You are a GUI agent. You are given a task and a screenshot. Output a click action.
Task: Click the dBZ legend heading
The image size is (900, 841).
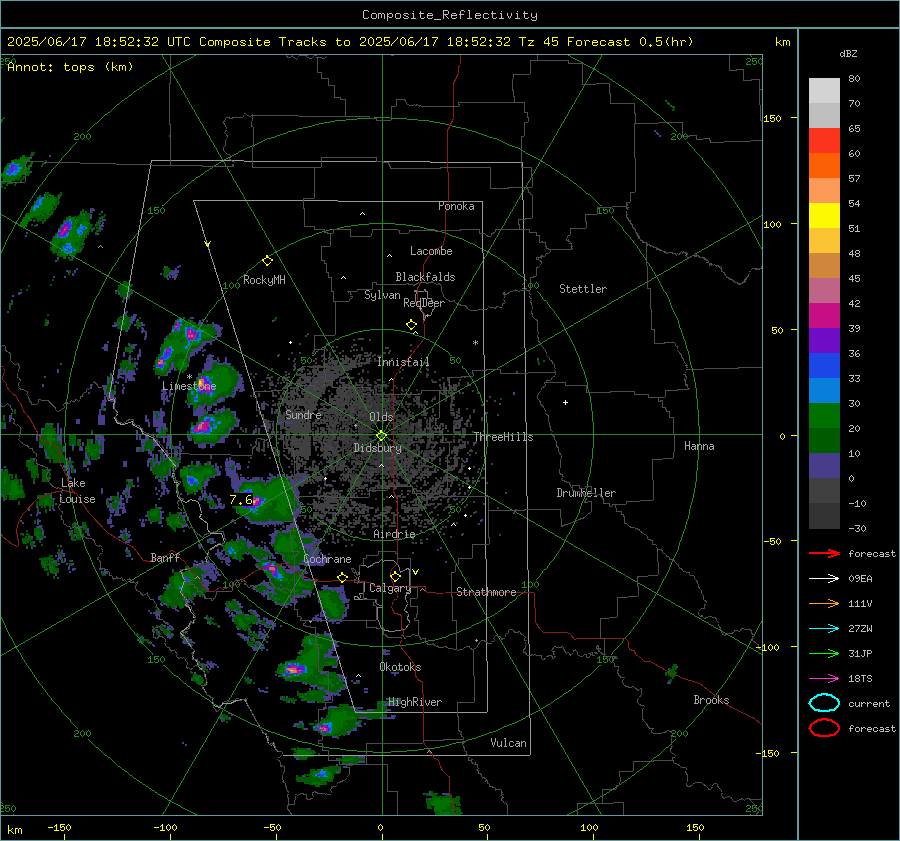[848, 53]
